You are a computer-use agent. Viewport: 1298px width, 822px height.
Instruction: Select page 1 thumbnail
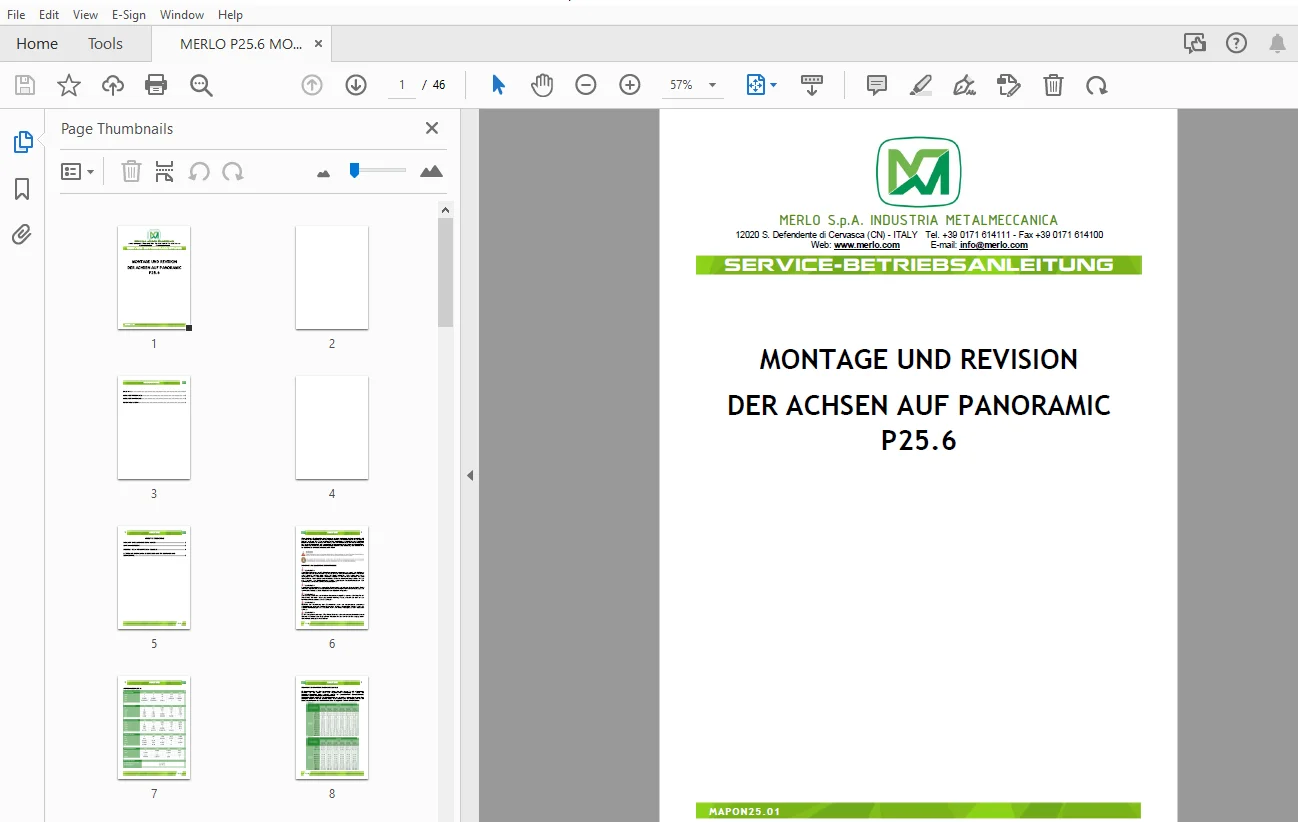point(154,277)
